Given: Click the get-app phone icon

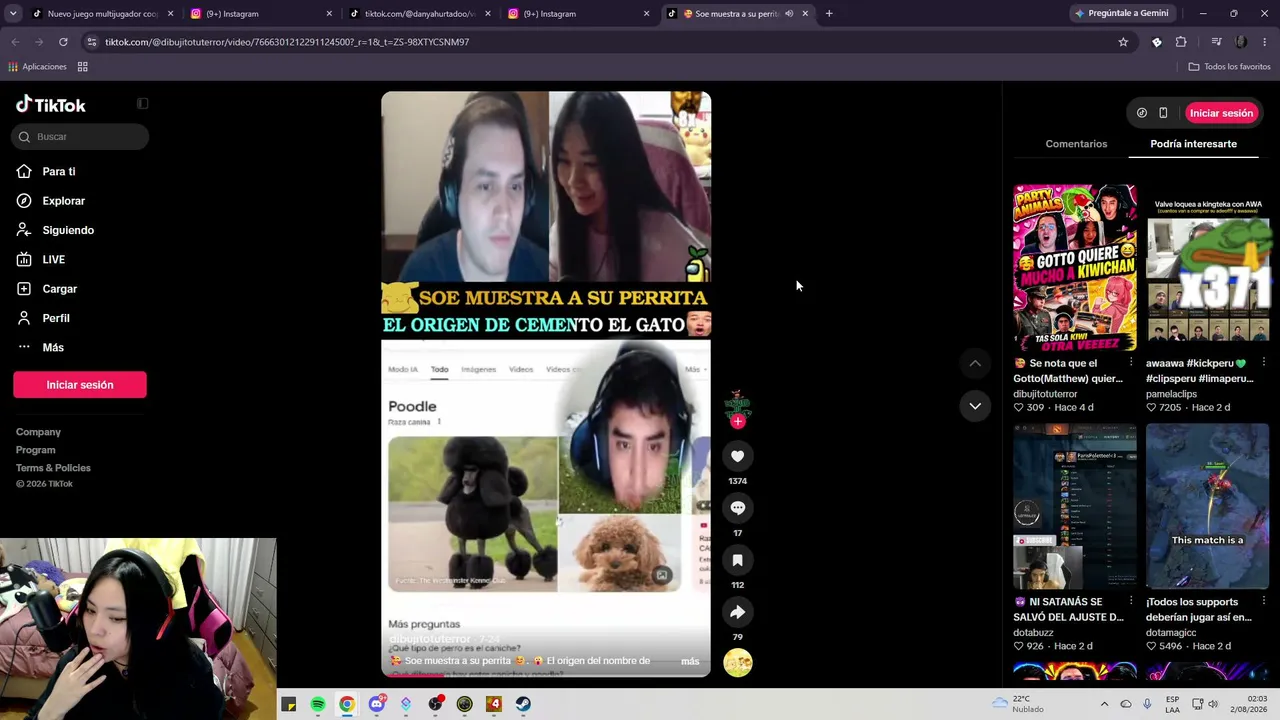Looking at the screenshot, I should [1163, 113].
